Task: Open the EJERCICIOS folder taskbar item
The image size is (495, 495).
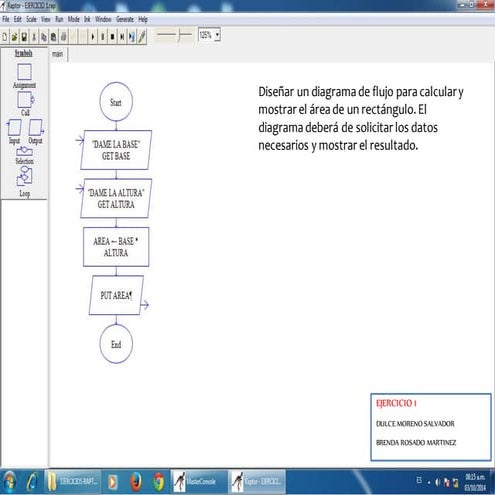Action: [73, 482]
